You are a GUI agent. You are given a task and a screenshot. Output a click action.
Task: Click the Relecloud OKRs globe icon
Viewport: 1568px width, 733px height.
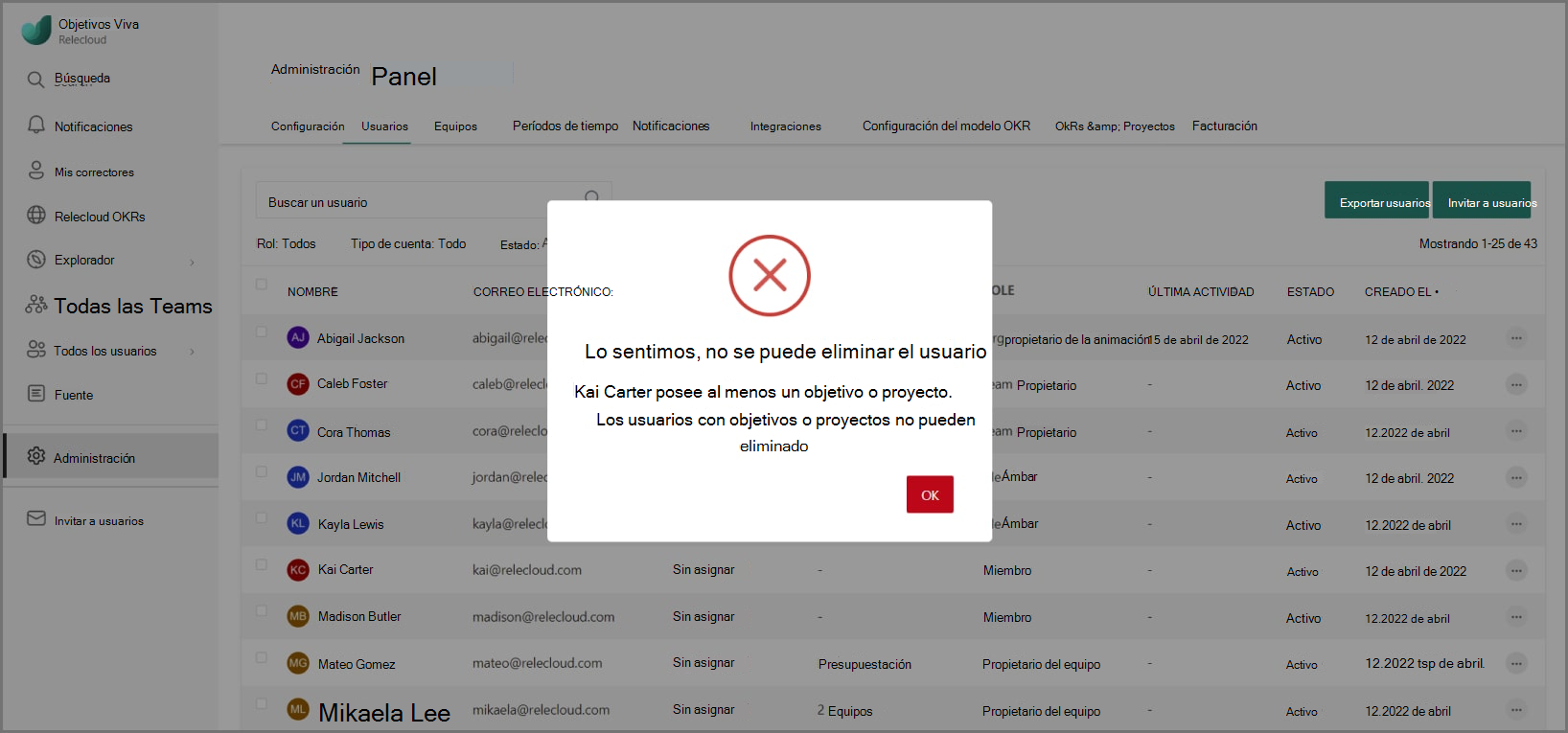coord(36,216)
